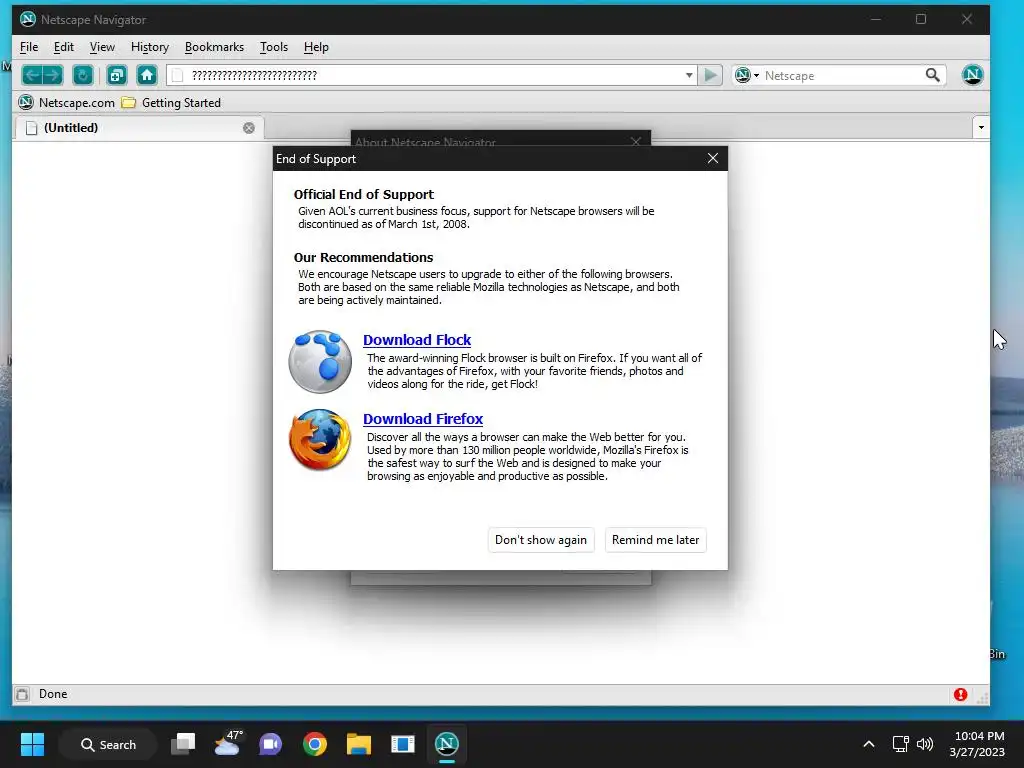Image resolution: width=1024 pixels, height=768 pixels.
Task: Open the View menu
Action: [x=102, y=47]
